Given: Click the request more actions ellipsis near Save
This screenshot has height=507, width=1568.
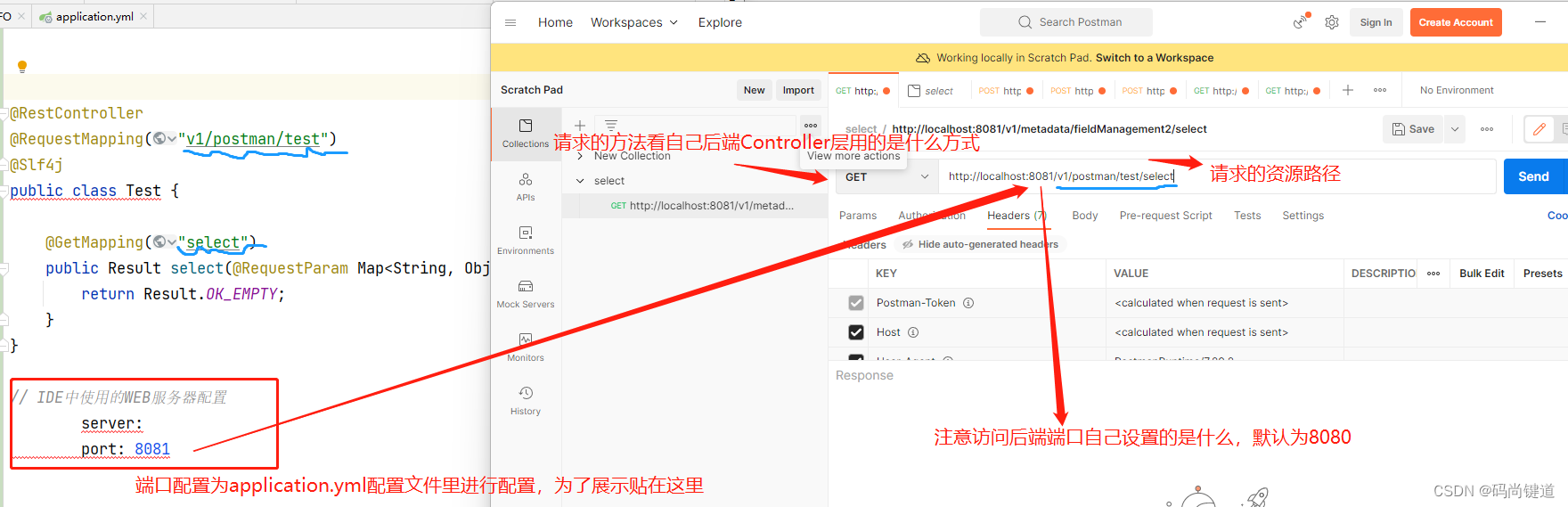Looking at the screenshot, I should [1487, 129].
